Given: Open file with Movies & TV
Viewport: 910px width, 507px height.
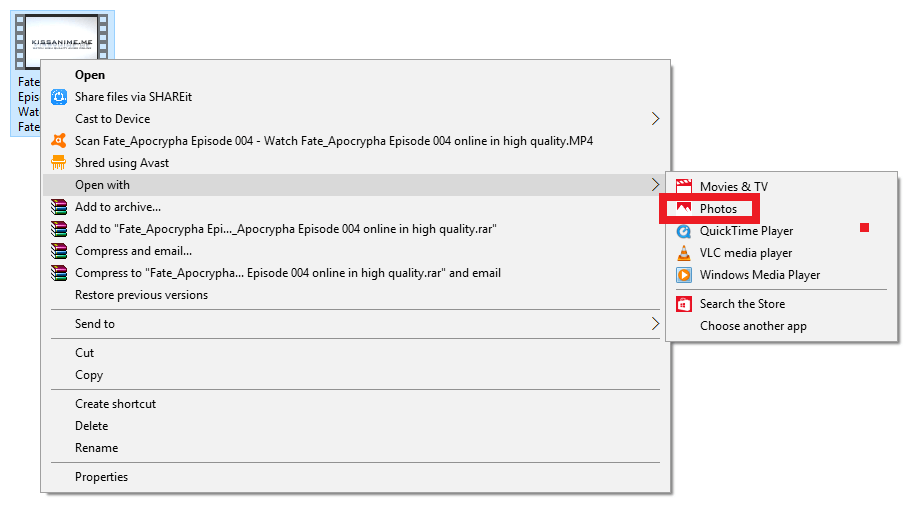Looking at the screenshot, I should [734, 186].
